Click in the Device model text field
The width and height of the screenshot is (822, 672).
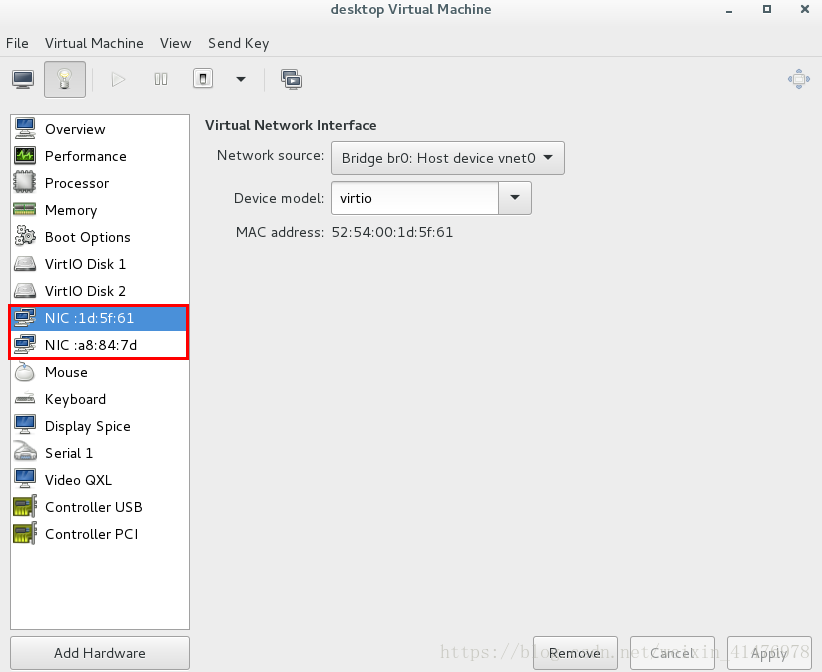pos(415,198)
